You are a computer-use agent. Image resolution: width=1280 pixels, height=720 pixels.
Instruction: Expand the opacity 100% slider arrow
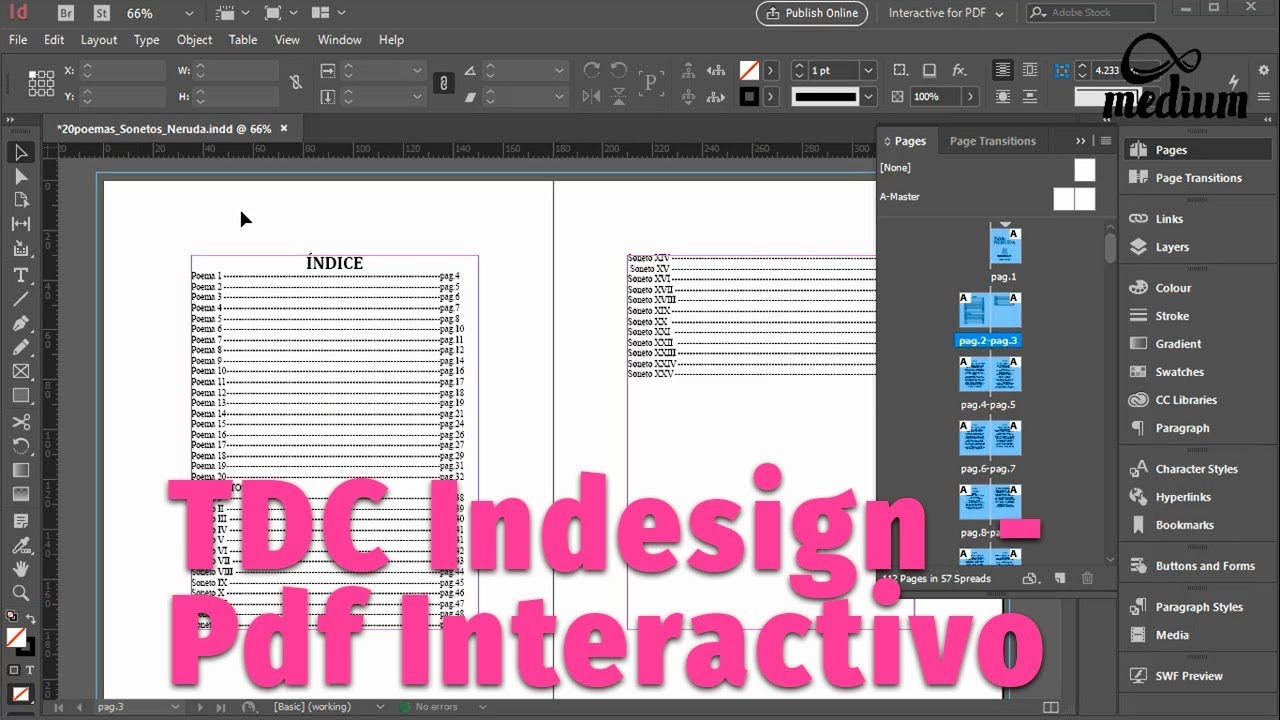[970, 97]
